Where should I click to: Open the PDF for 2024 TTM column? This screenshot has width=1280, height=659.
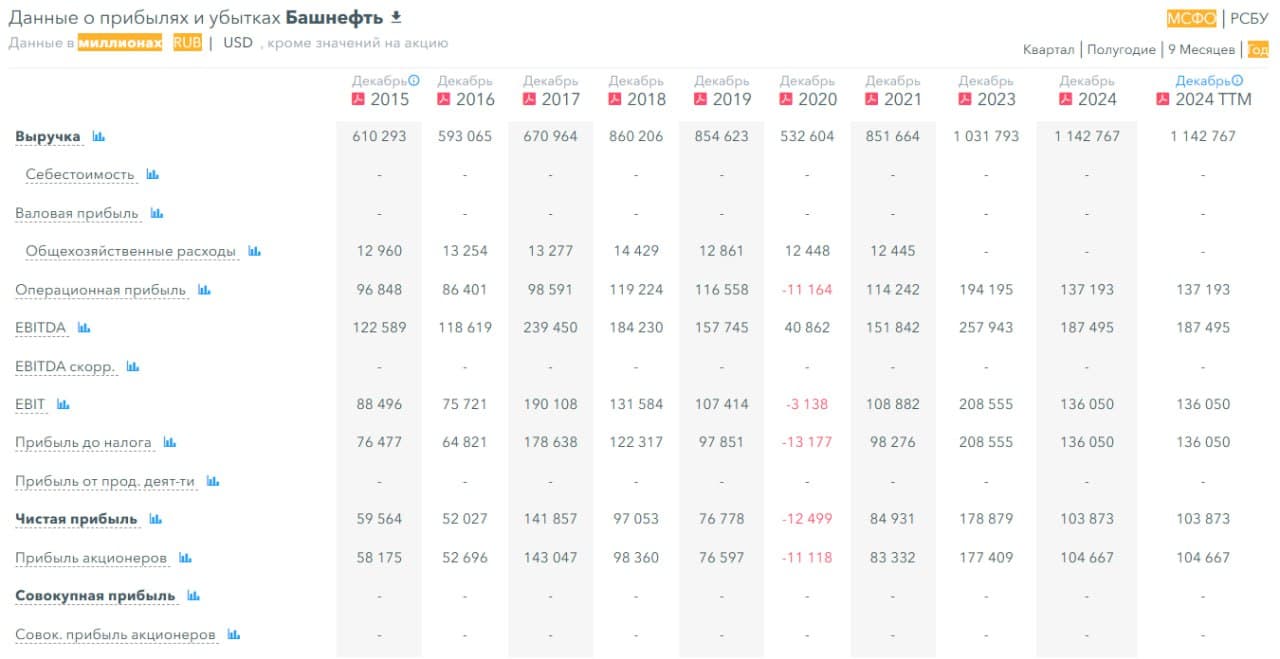pyautogui.click(x=1163, y=98)
